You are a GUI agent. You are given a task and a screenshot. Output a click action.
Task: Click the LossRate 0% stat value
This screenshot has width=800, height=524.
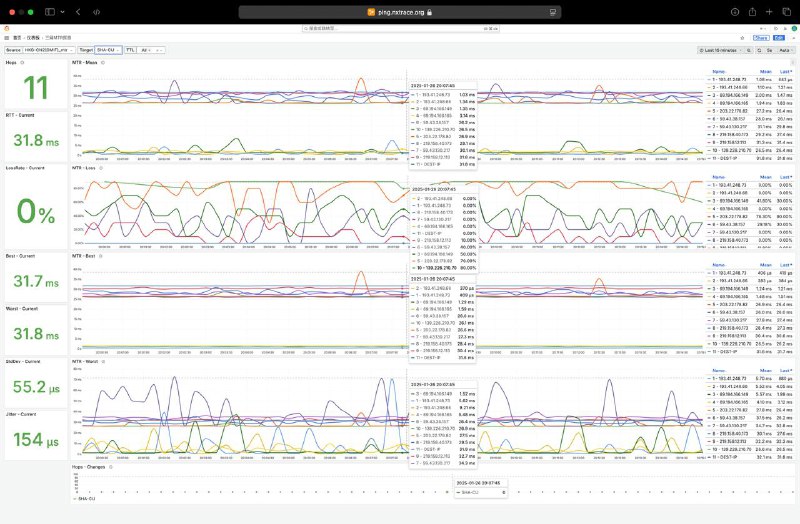point(36,212)
